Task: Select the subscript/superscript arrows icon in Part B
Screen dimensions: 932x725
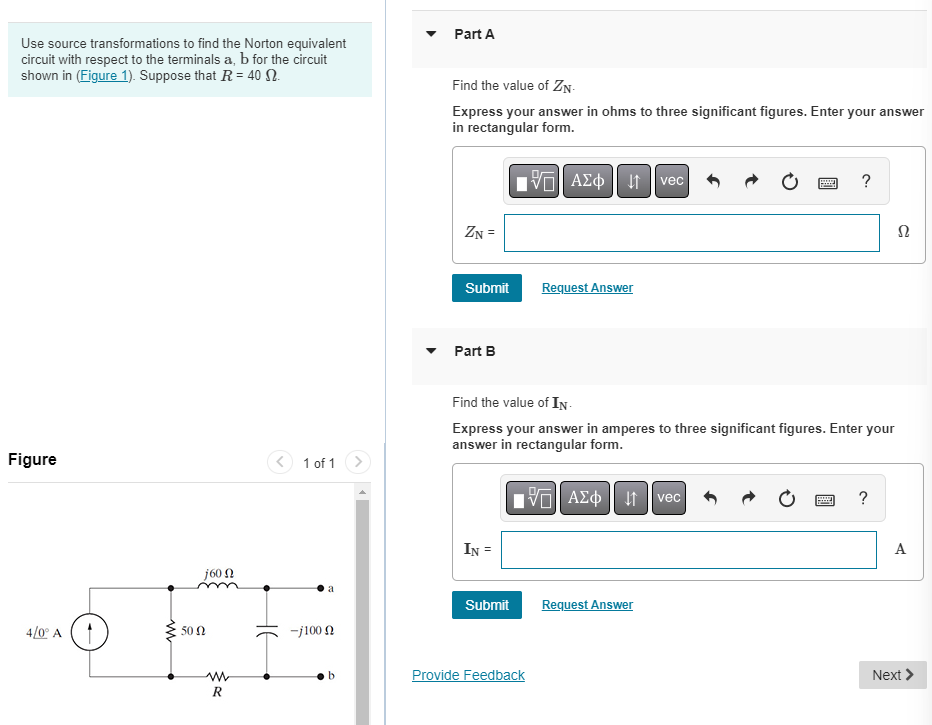Action: [x=630, y=498]
